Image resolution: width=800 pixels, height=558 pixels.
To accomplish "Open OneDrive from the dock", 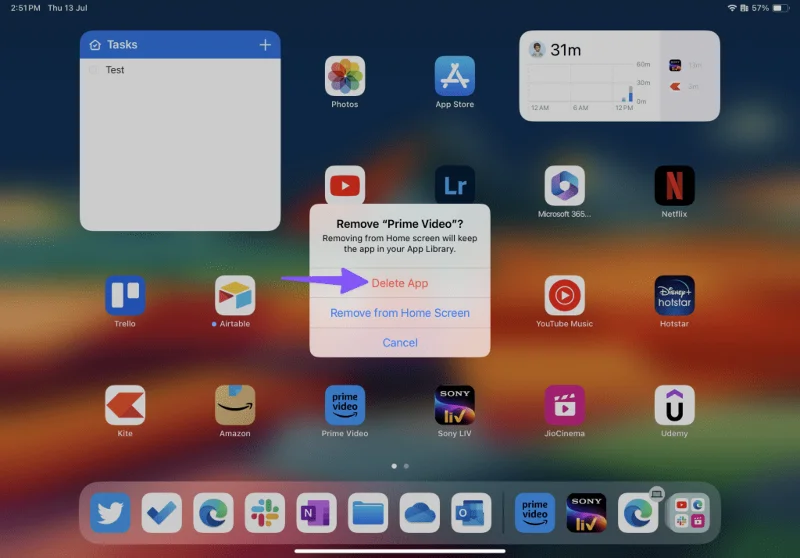I will [419, 513].
